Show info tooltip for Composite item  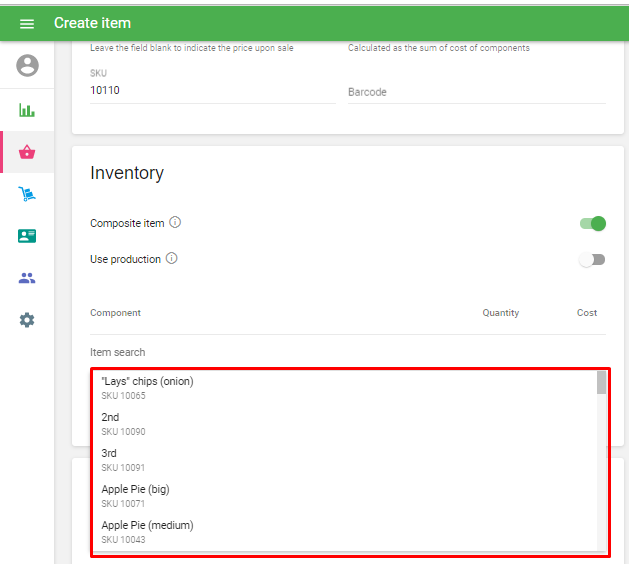pos(175,223)
